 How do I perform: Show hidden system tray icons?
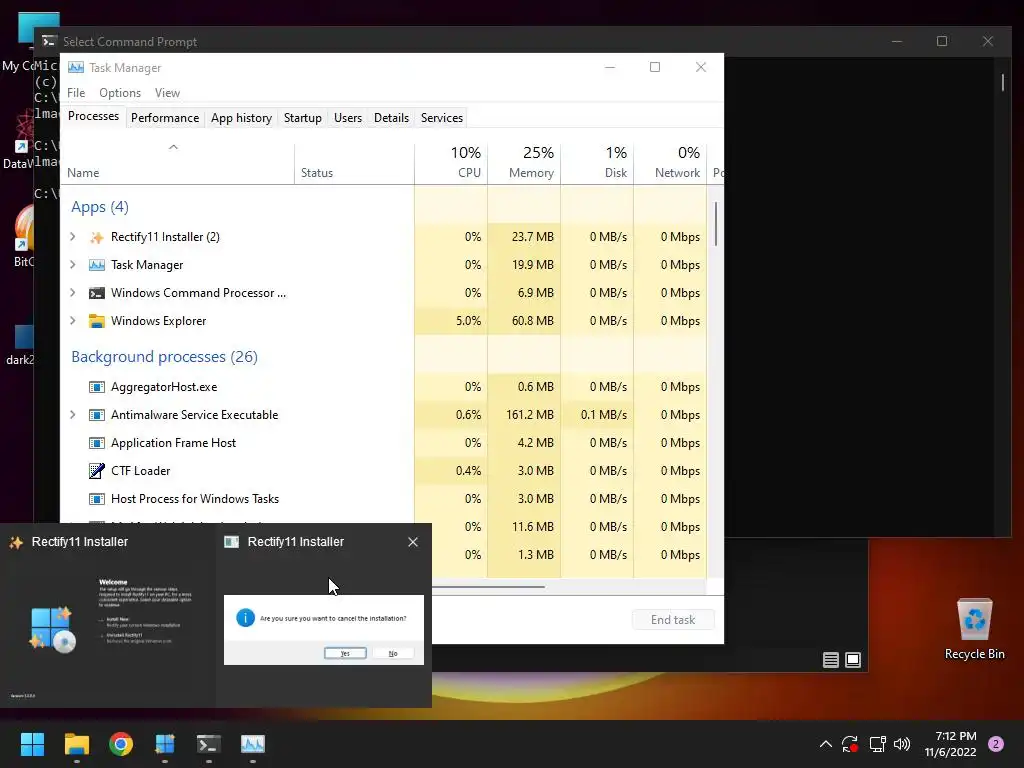click(x=825, y=744)
